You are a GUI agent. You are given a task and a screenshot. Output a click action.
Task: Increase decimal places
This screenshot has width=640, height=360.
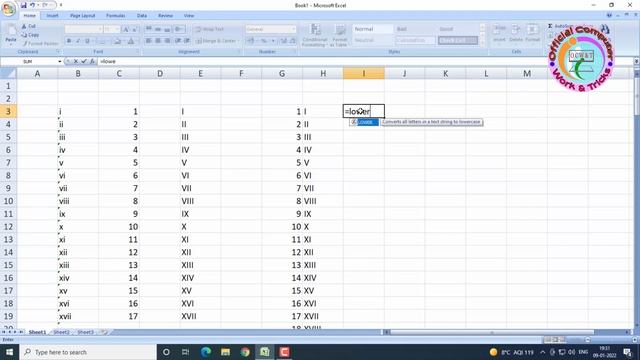click(x=284, y=41)
